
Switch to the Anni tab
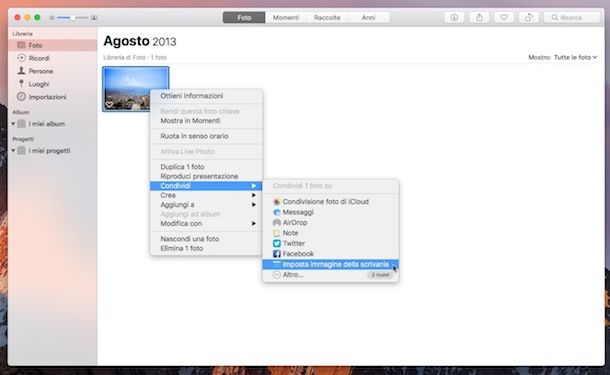pos(368,18)
